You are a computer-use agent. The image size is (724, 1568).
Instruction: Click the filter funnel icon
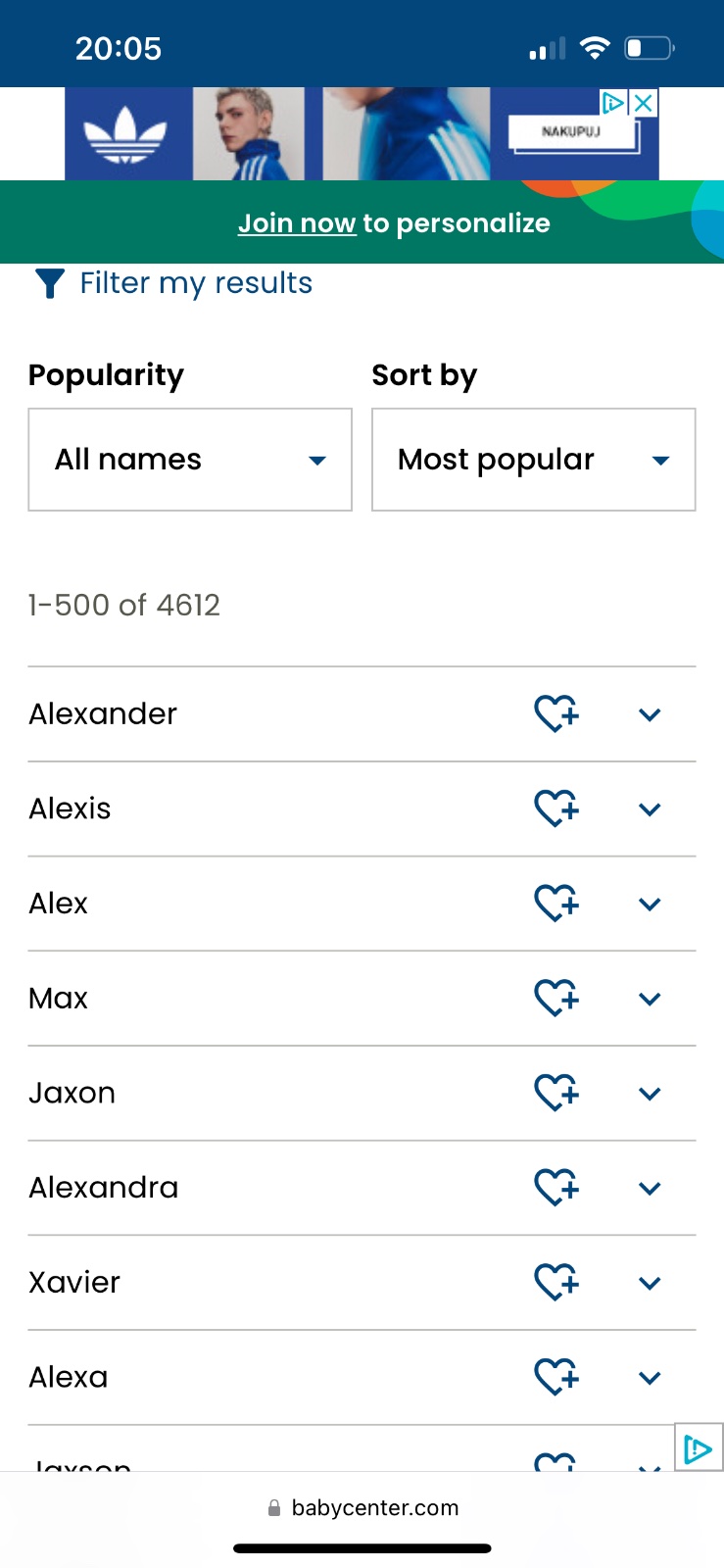click(x=50, y=283)
